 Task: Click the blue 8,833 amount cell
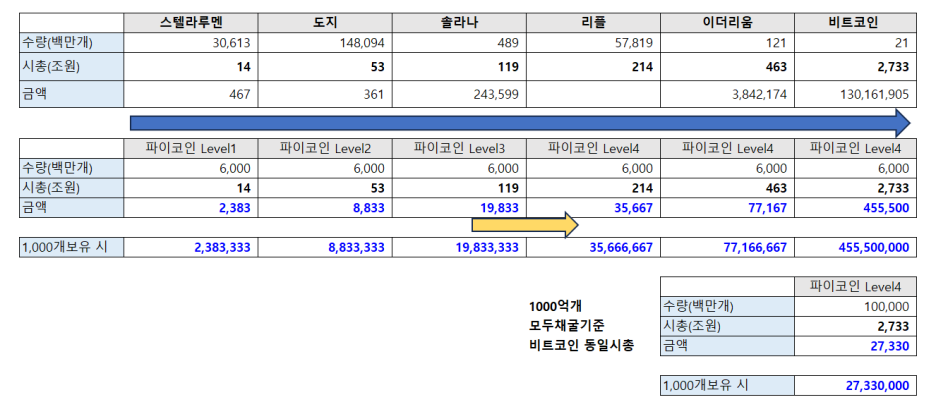[x=325, y=208]
